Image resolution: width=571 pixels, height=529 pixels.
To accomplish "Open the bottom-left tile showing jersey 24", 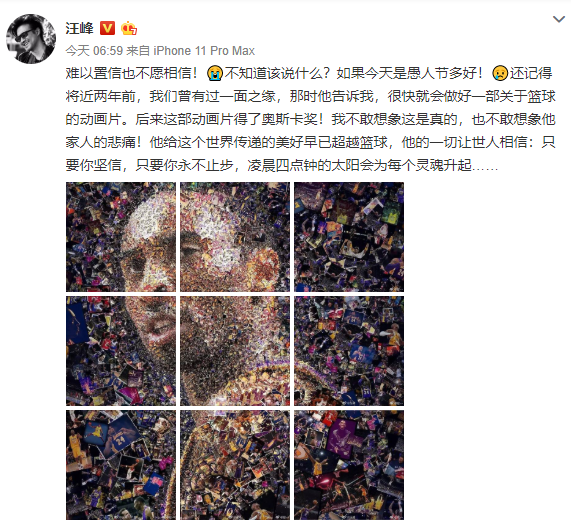I will click(121, 465).
